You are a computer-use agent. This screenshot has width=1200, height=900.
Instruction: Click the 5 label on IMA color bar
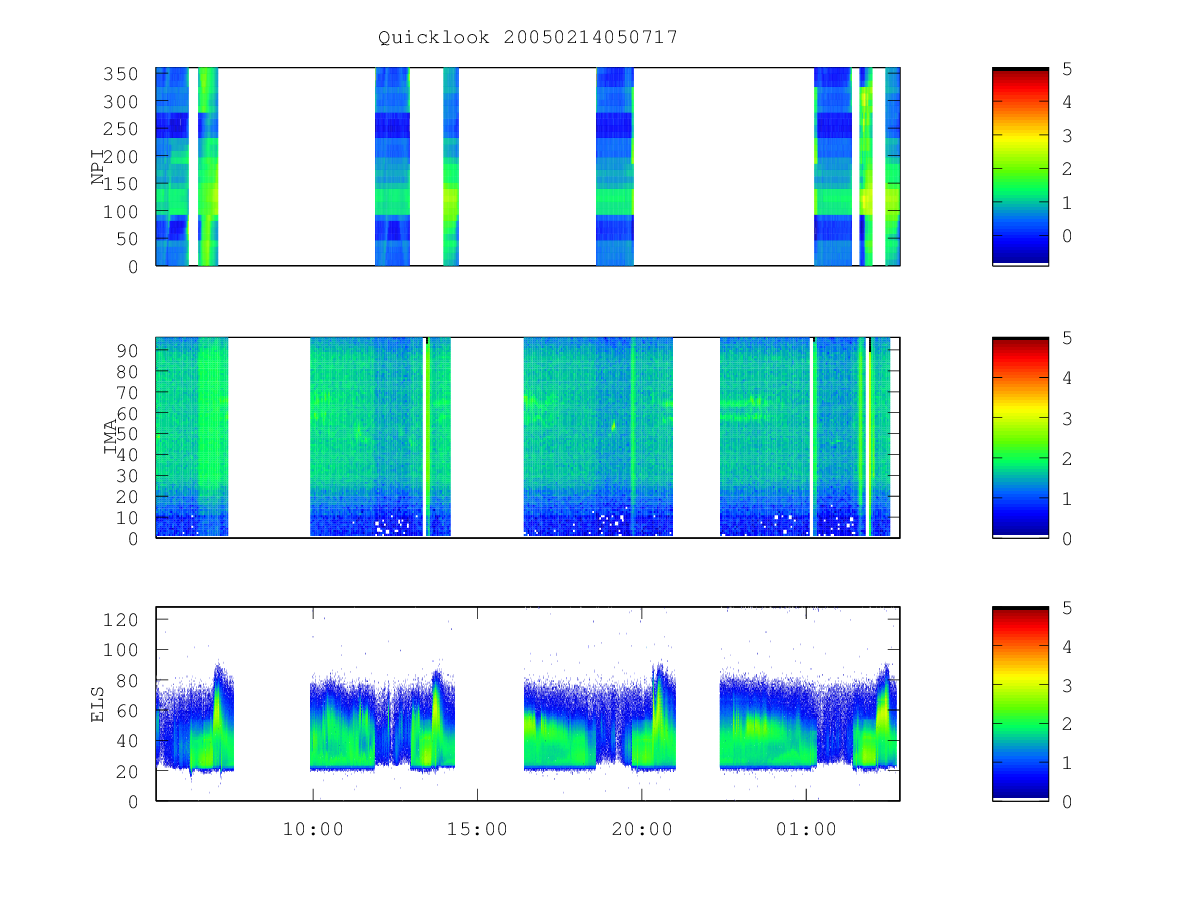coord(1068,338)
